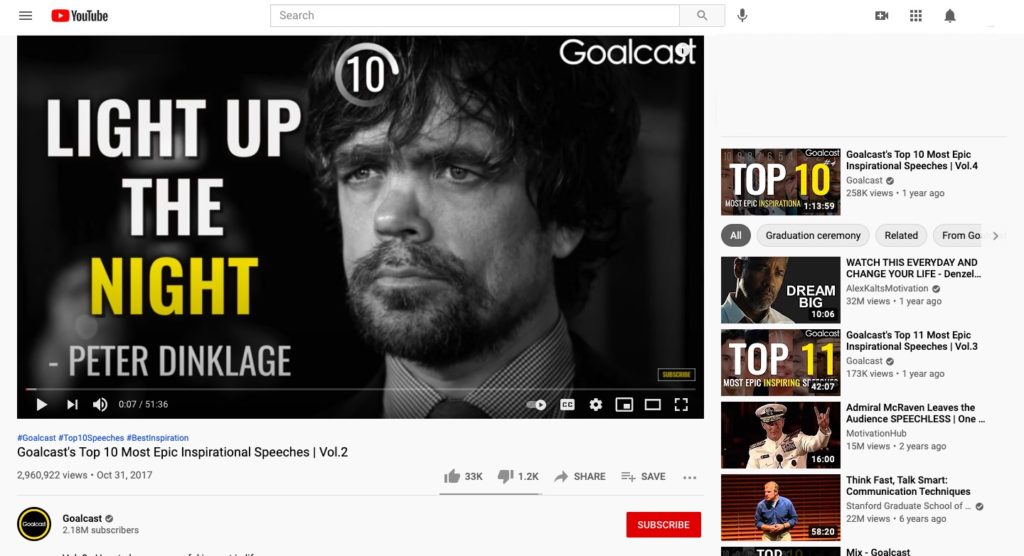The height and width of the screenshot is (556, 1024).
Task: Open the more actions ellipsis menu
Action: 690,478
